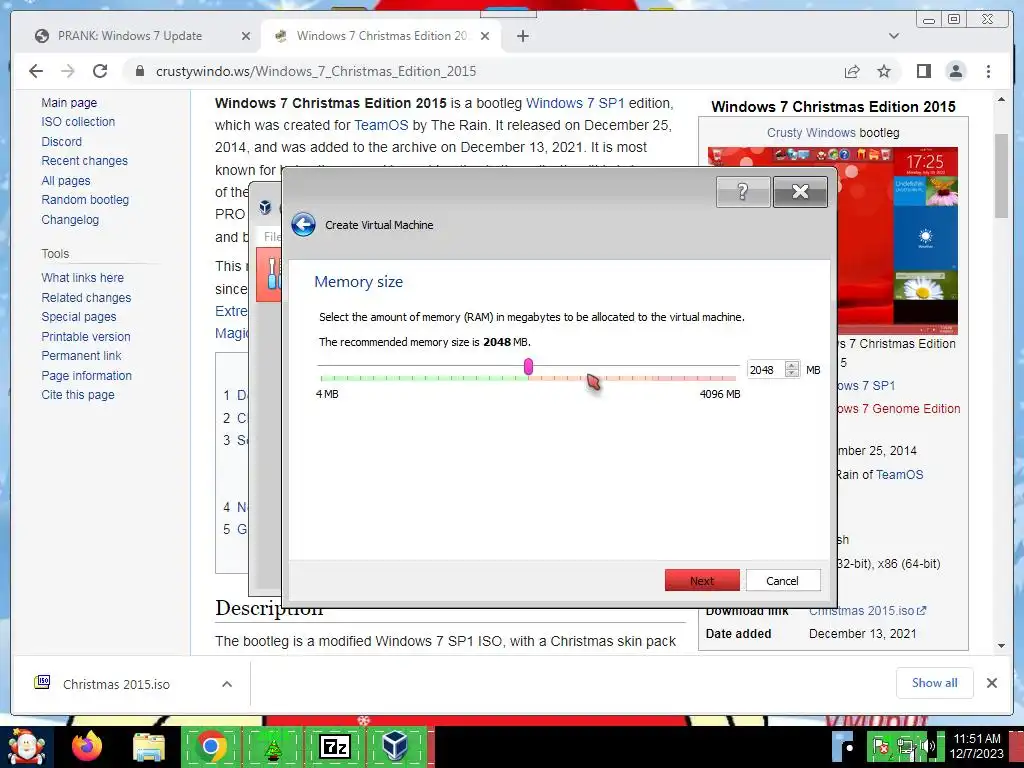Click the memory size slider handle
The image size is (1024, 768).
(528, 366)
